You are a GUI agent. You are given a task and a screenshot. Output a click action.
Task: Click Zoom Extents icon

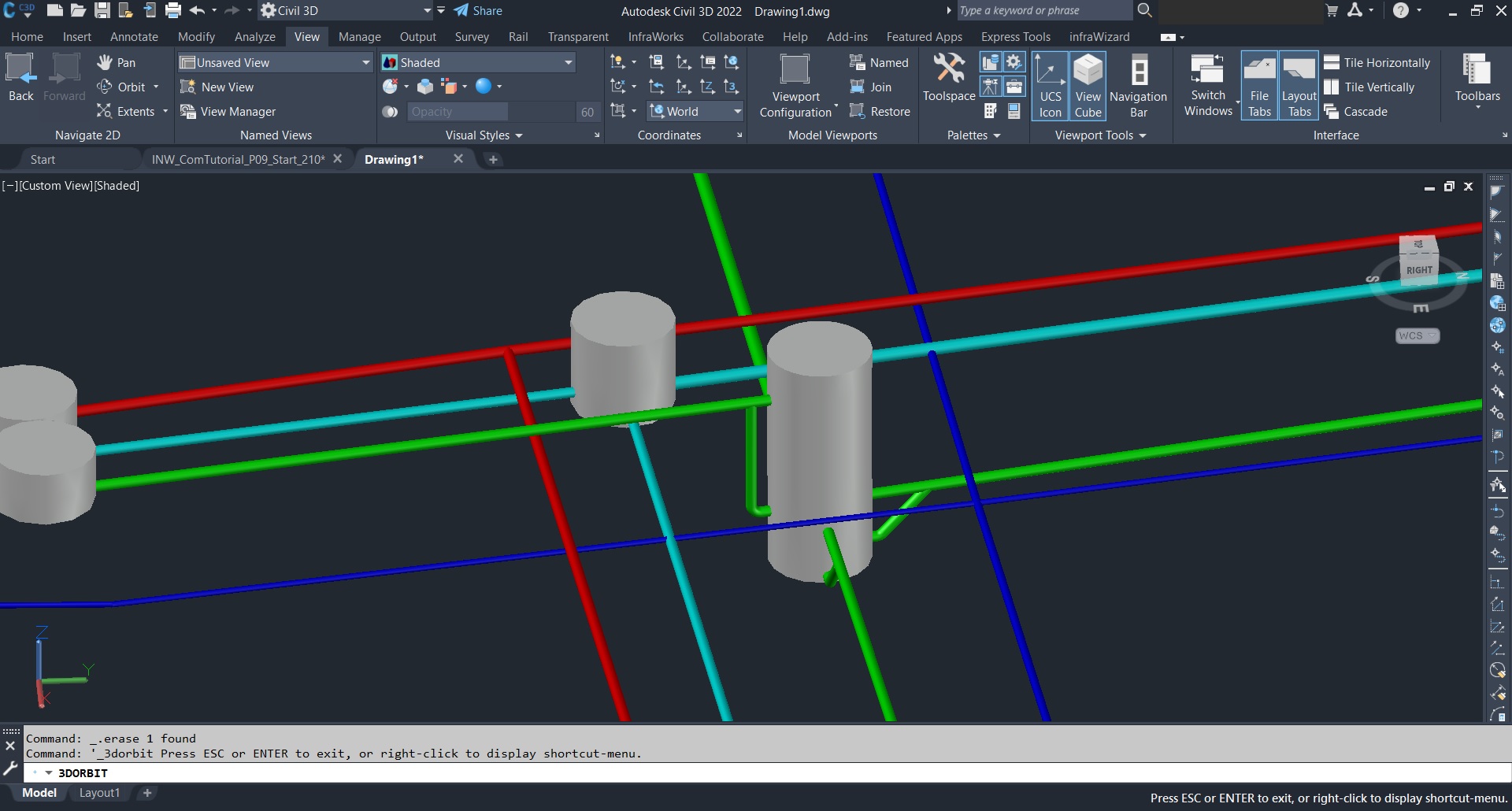point(104,112)
